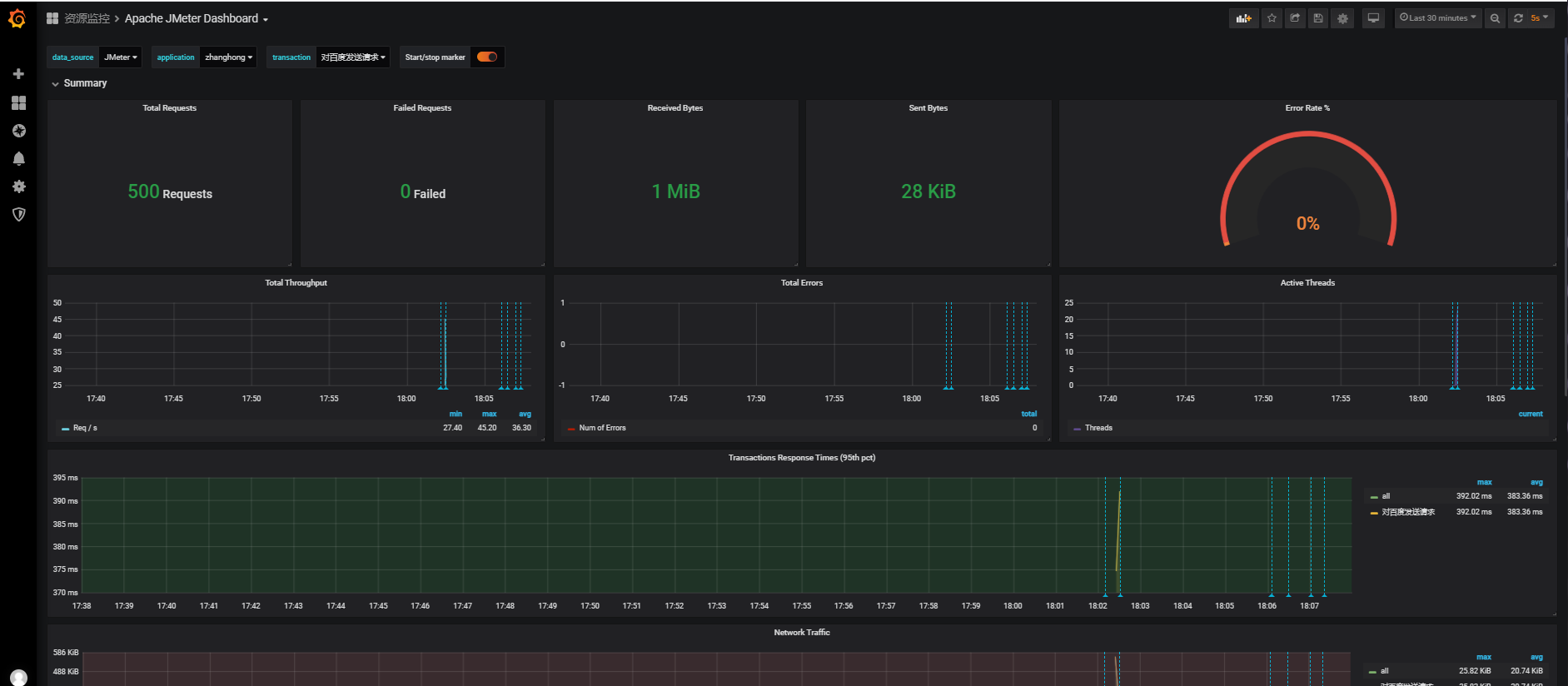This screenshot has height=686, width=1568.
Task: Sort Transactions Response Times legend by max
Action: coord(1485,482)
